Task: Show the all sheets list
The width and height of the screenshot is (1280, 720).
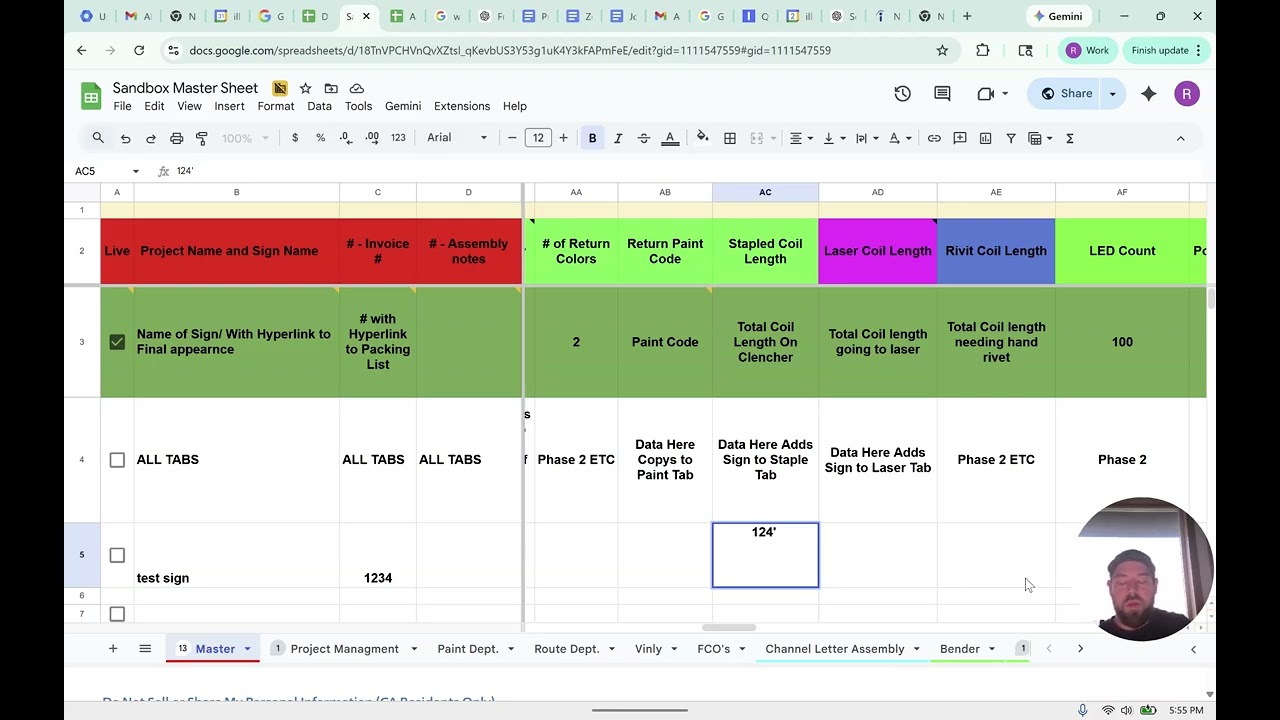Action: (x=145, y=649)
